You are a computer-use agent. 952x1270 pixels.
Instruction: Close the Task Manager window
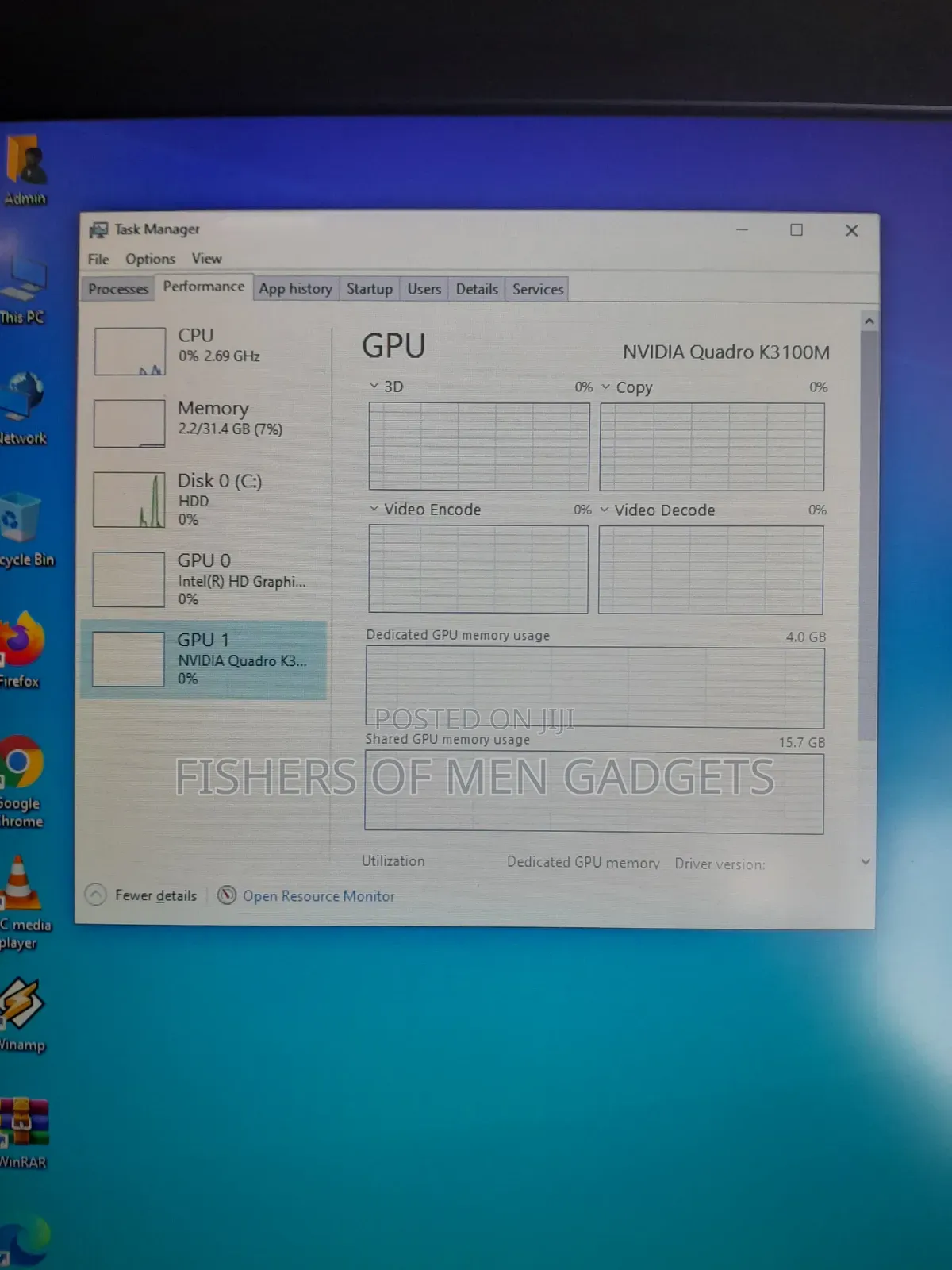(851, 230)
